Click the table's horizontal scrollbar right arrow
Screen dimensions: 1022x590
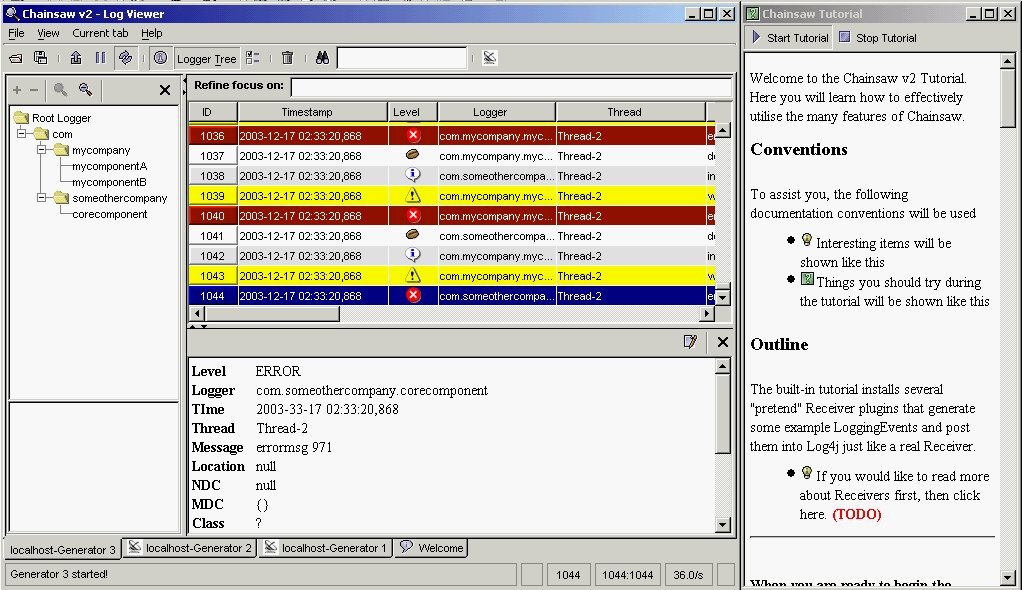pyautogui.click(x=707, y=314)
